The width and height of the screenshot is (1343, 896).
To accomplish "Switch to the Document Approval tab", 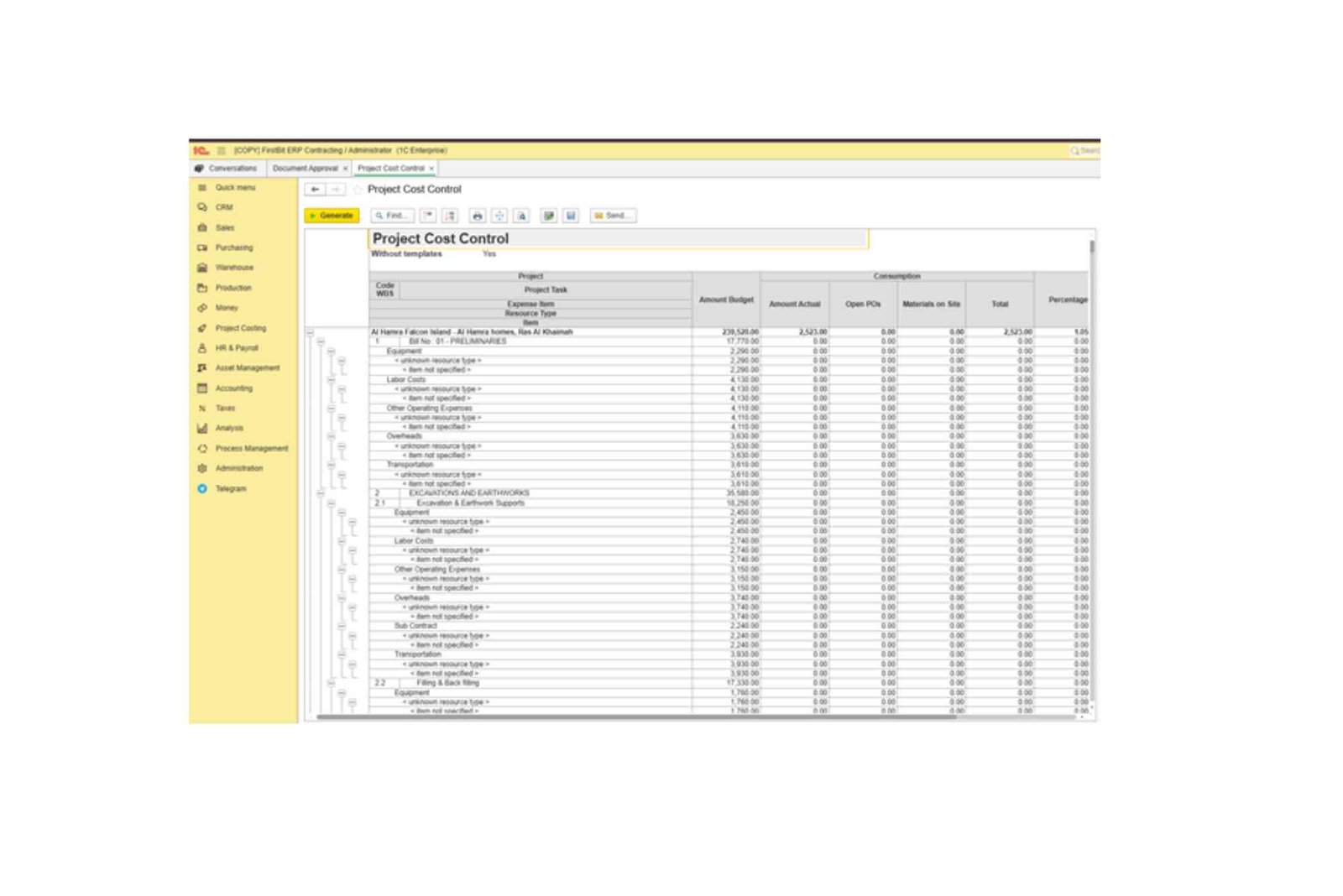I will [x=305, y=169].
